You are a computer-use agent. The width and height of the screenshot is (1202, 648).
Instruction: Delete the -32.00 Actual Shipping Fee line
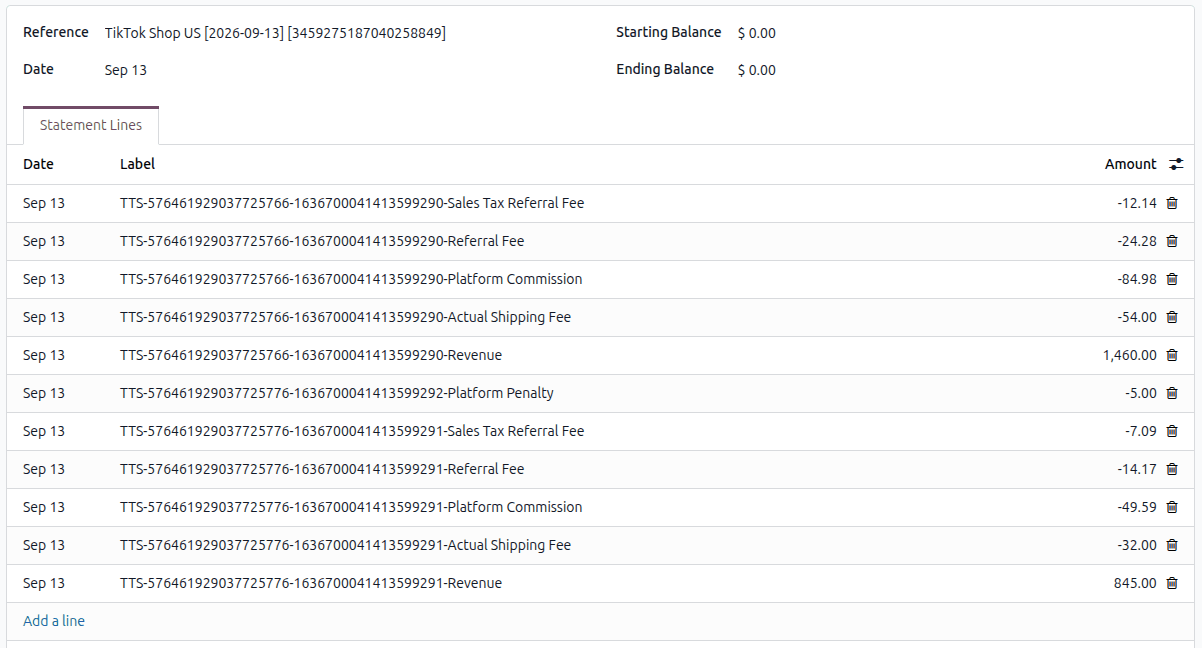1172,545
